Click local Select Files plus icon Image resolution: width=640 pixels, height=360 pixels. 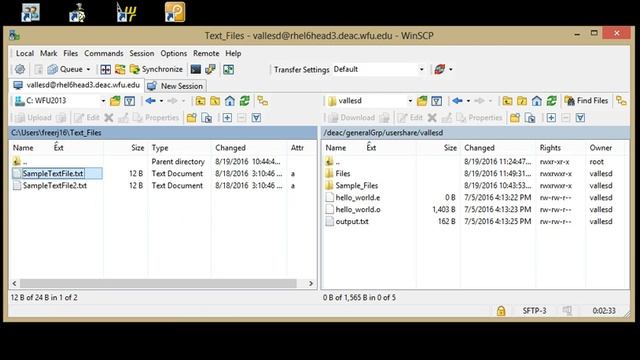pos(227,118)
